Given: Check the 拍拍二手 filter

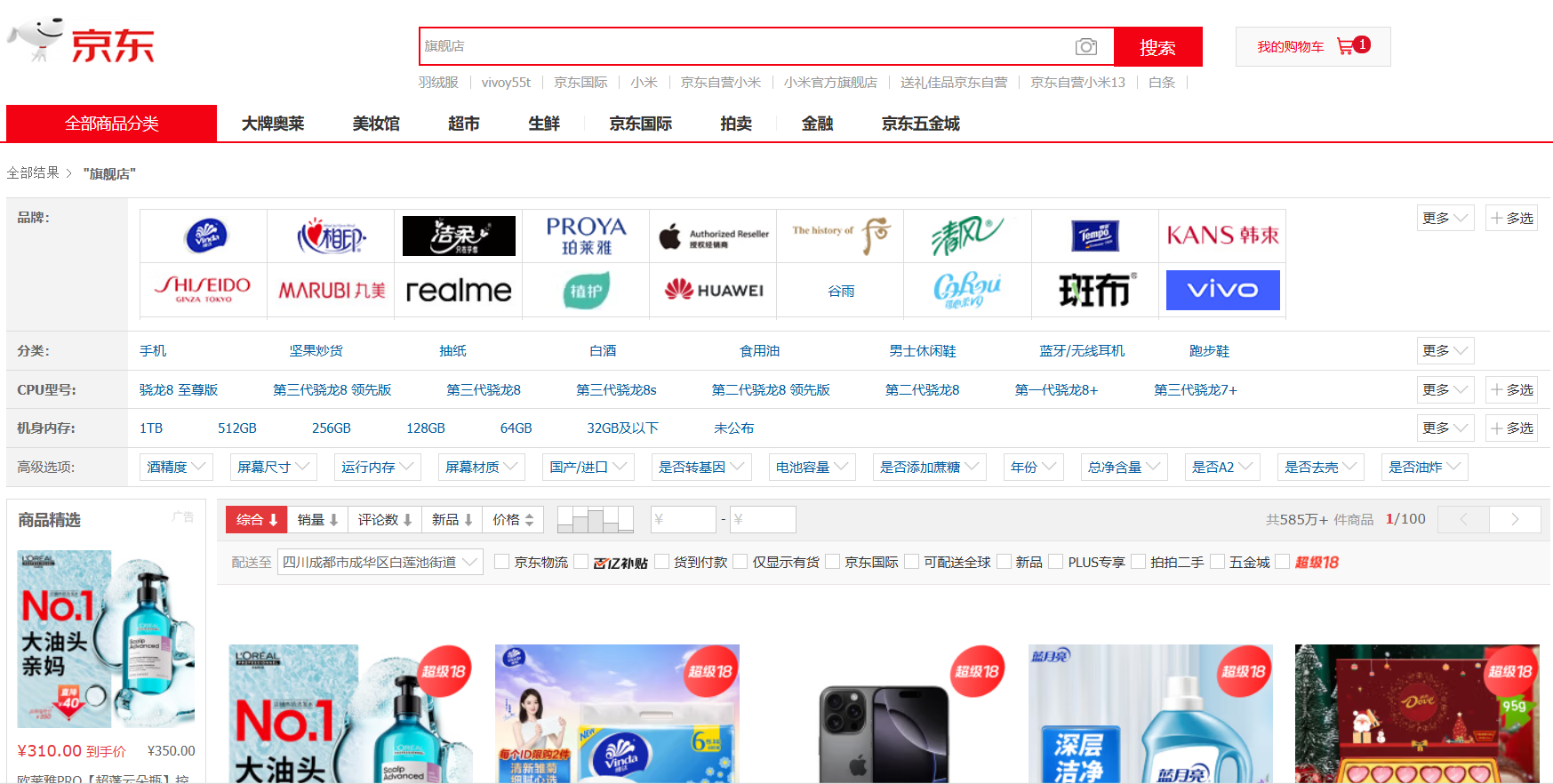Looking at the screenshot, I should [1138, 562].
